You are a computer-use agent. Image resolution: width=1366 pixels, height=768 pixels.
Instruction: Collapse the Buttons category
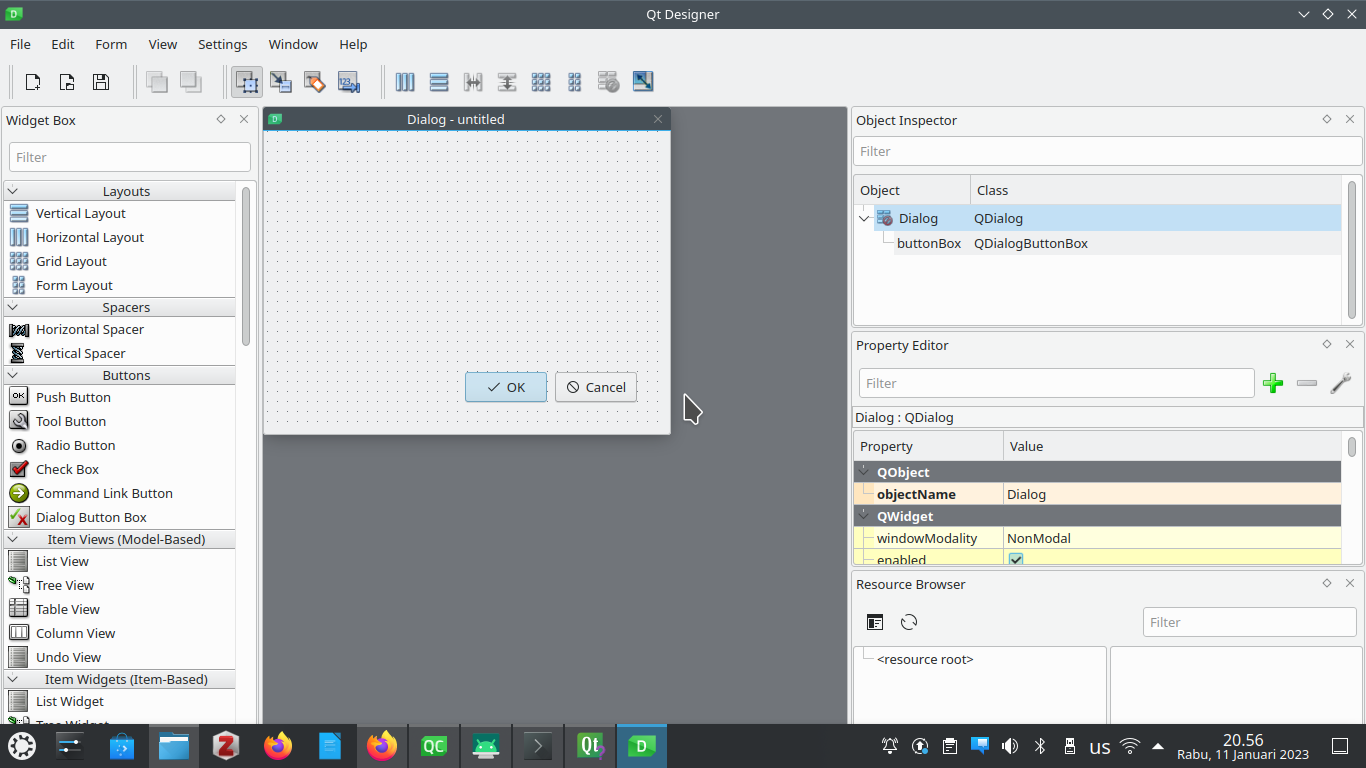click(x=13, y=375)
